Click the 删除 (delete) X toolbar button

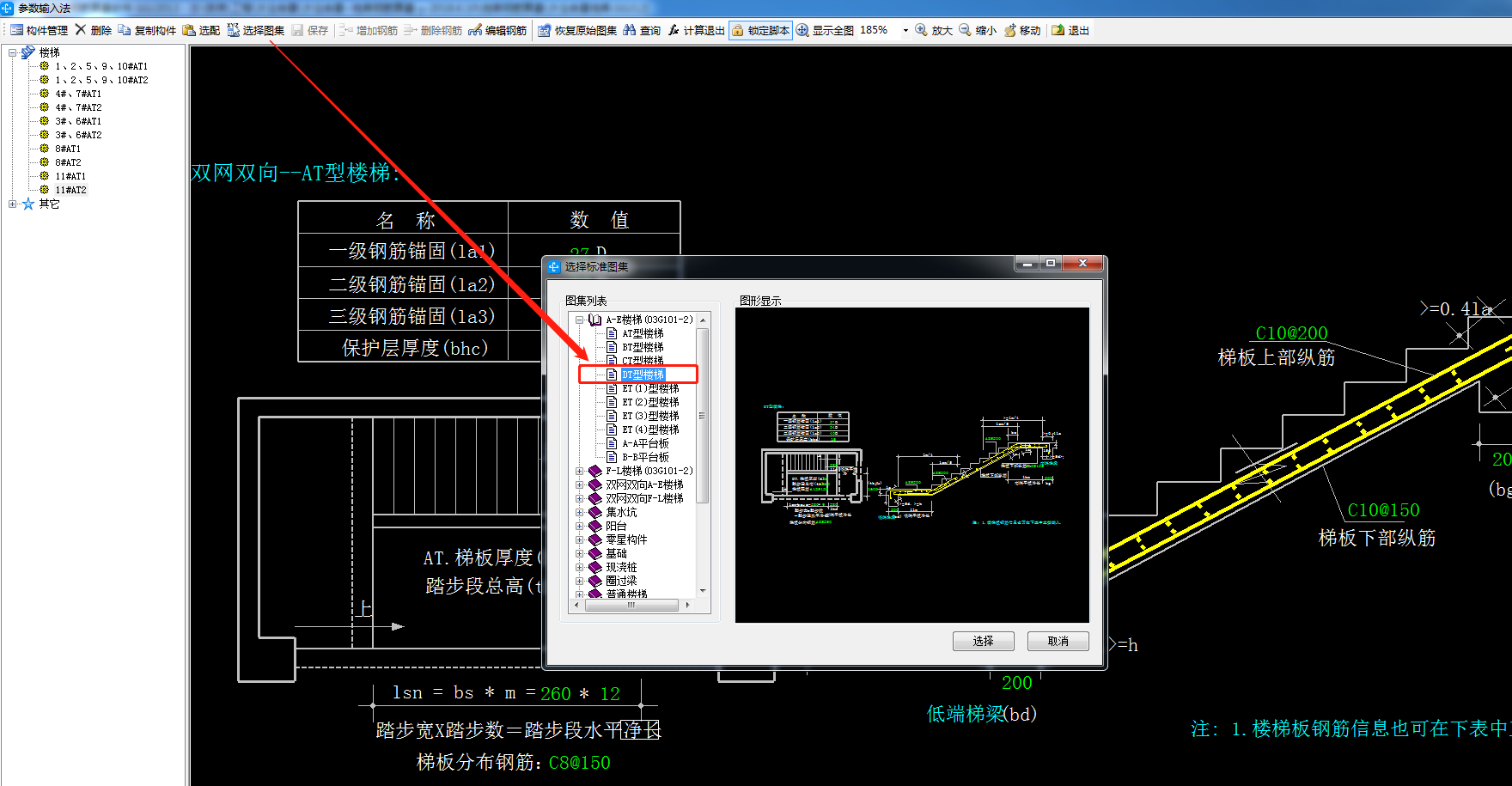93,30
